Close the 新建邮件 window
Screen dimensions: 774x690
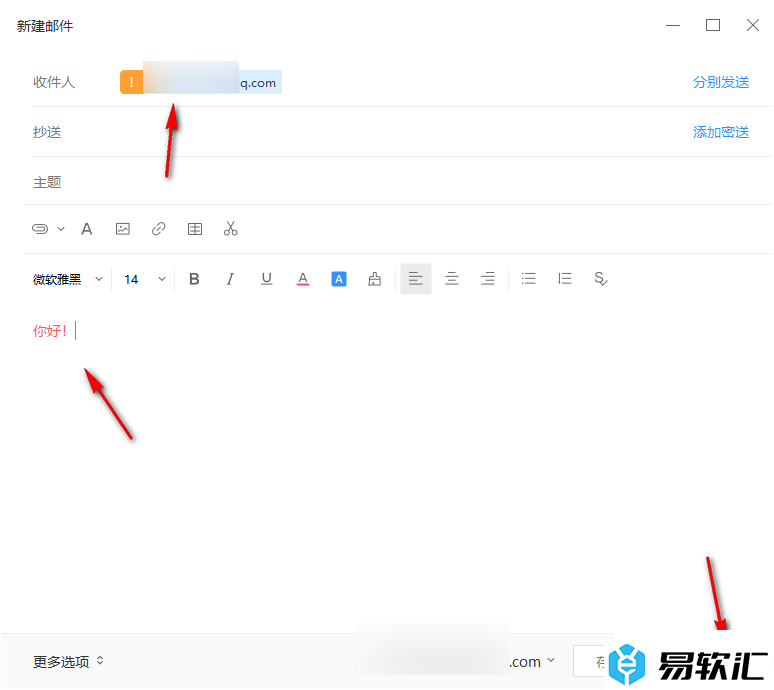click(x=753, y=25)
